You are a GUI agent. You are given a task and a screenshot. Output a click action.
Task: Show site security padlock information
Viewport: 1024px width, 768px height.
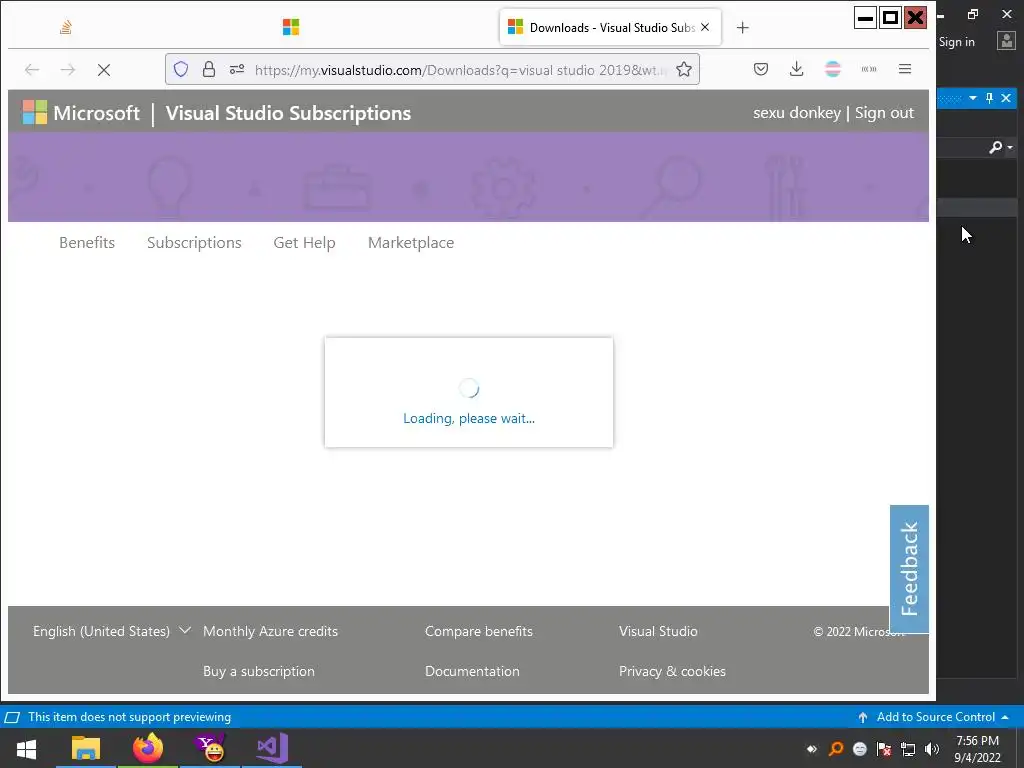pos(208,69)
